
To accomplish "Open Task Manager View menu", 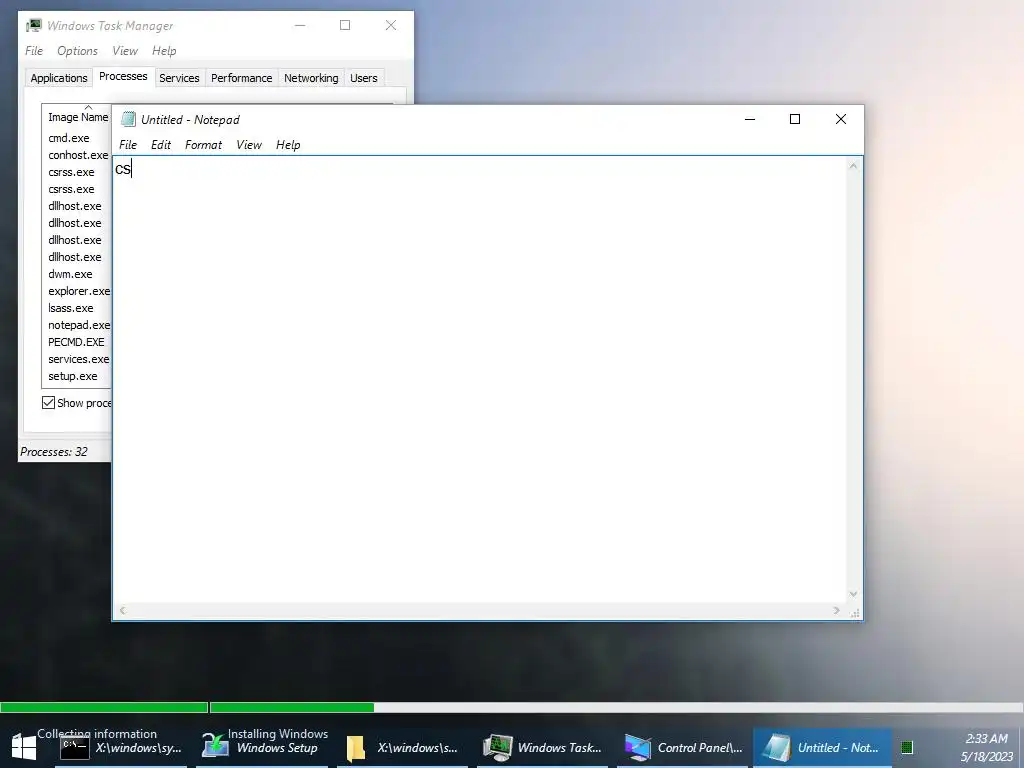I will click(125, 51).
